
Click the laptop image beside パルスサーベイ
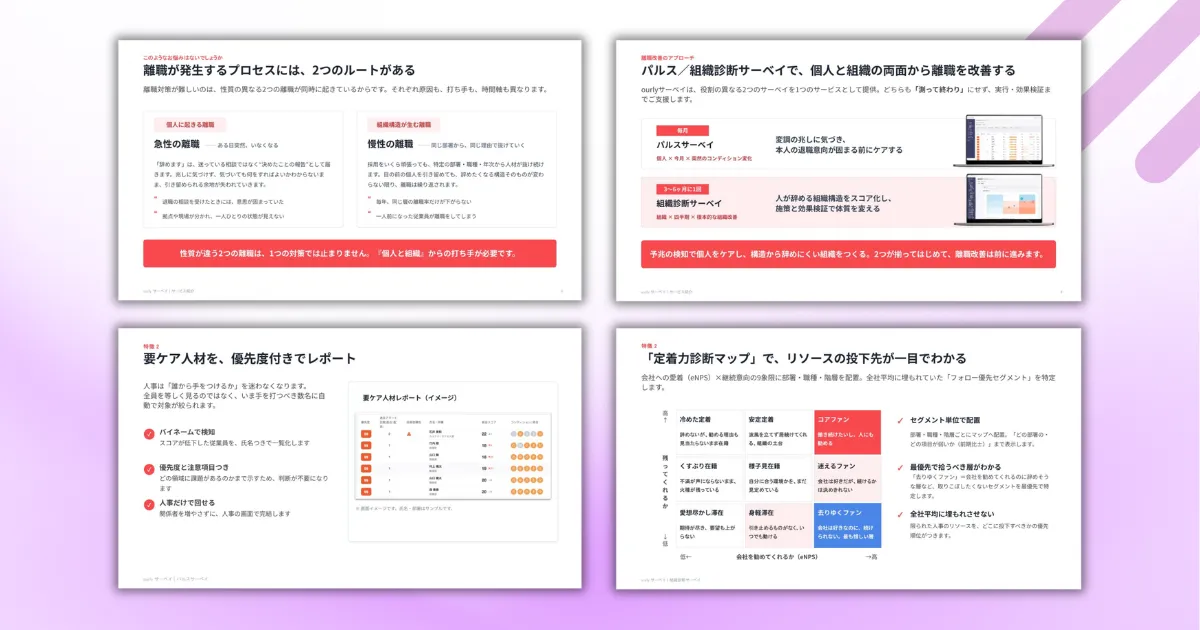pos(1003,141)
